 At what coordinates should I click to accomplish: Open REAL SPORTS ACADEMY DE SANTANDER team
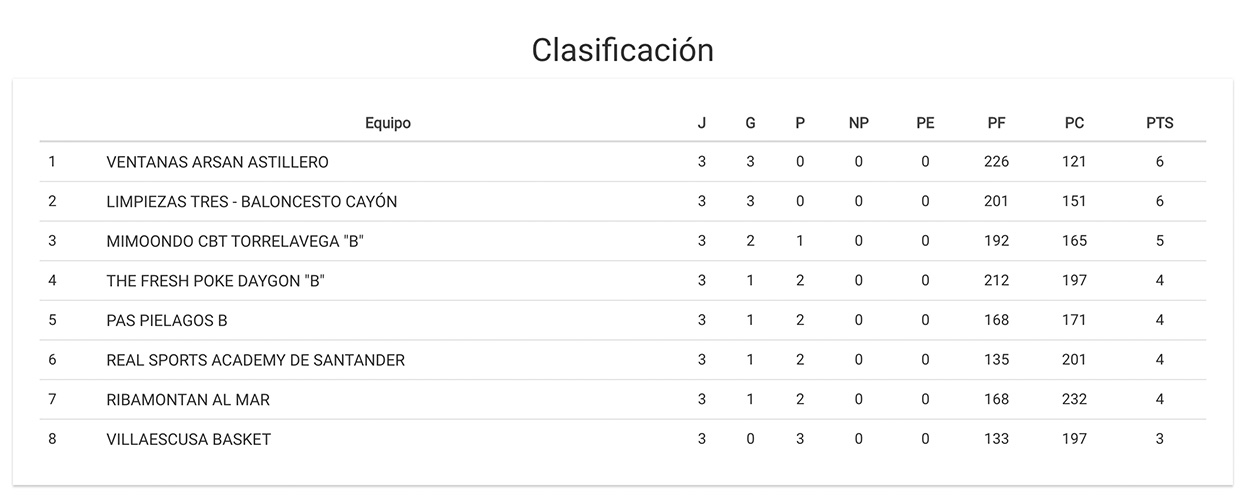click(255, 360)
